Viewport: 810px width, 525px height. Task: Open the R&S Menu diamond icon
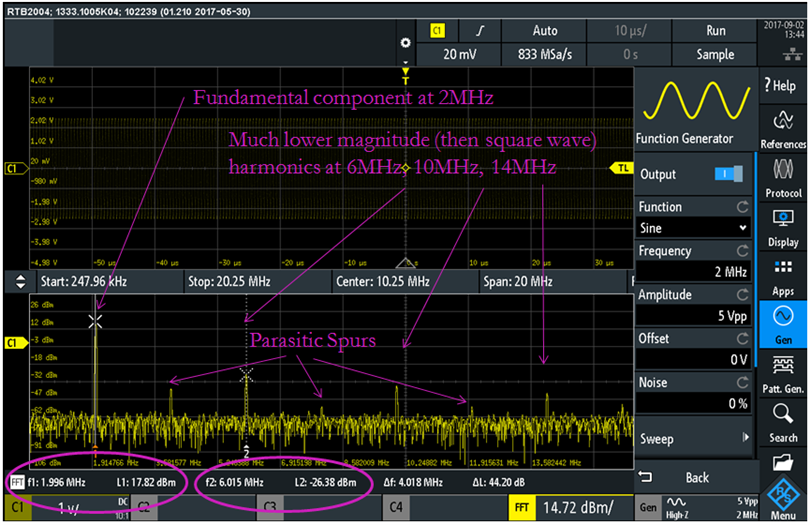pos(784,496)
